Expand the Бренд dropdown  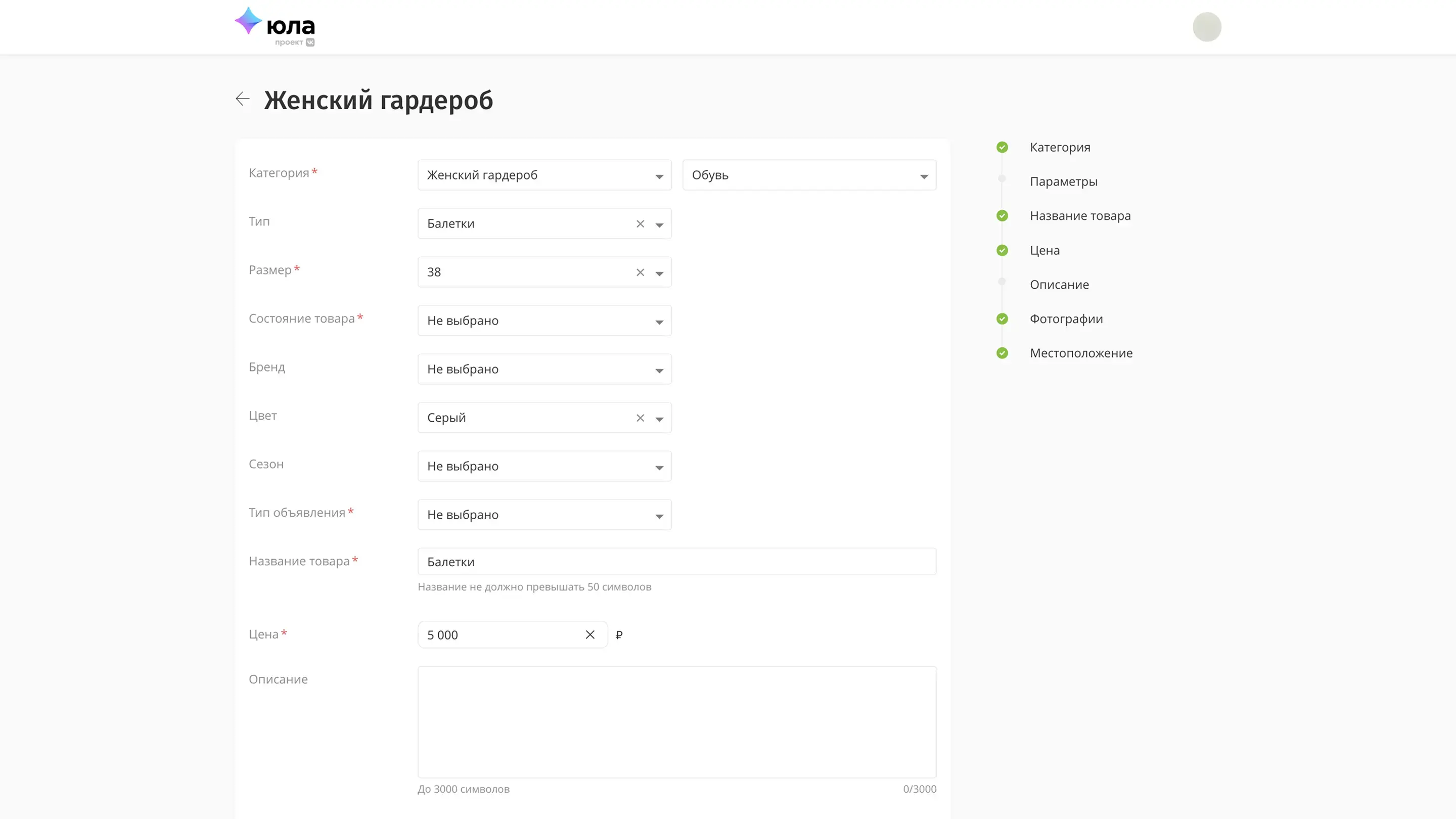pos(544,369)
